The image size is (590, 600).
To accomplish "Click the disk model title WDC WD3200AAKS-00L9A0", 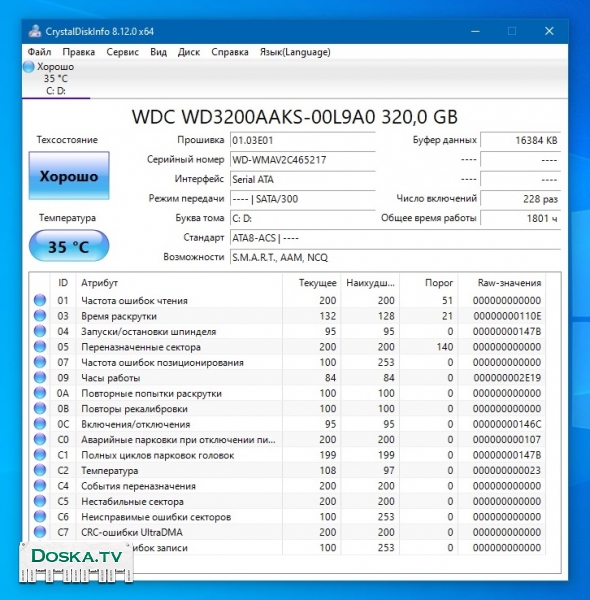I will 295,117.
